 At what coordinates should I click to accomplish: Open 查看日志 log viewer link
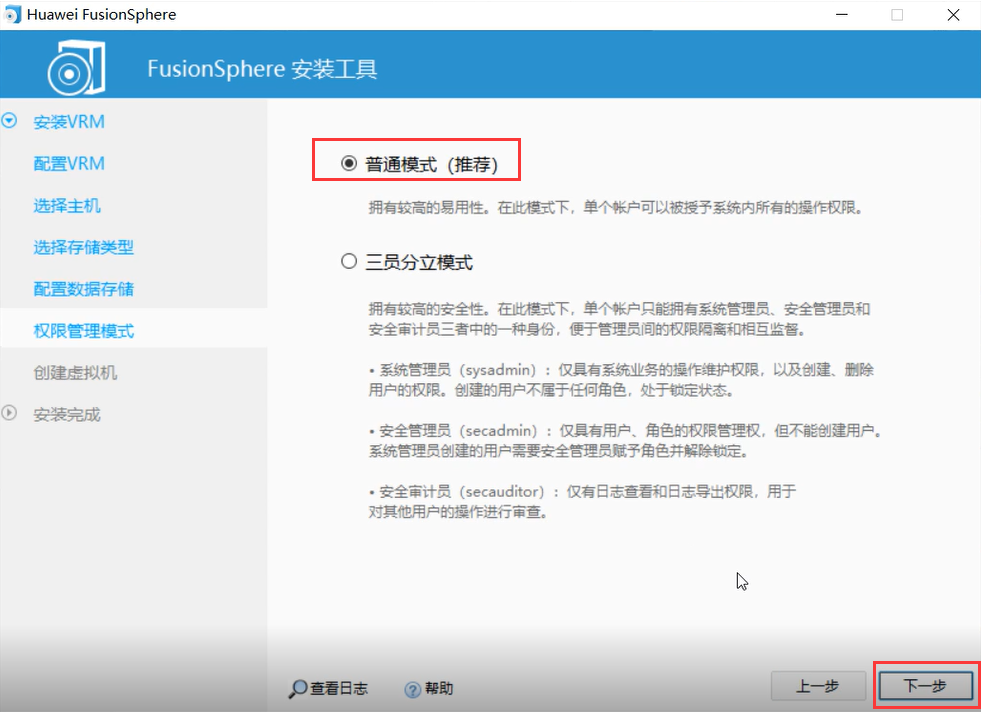point(338,688)
